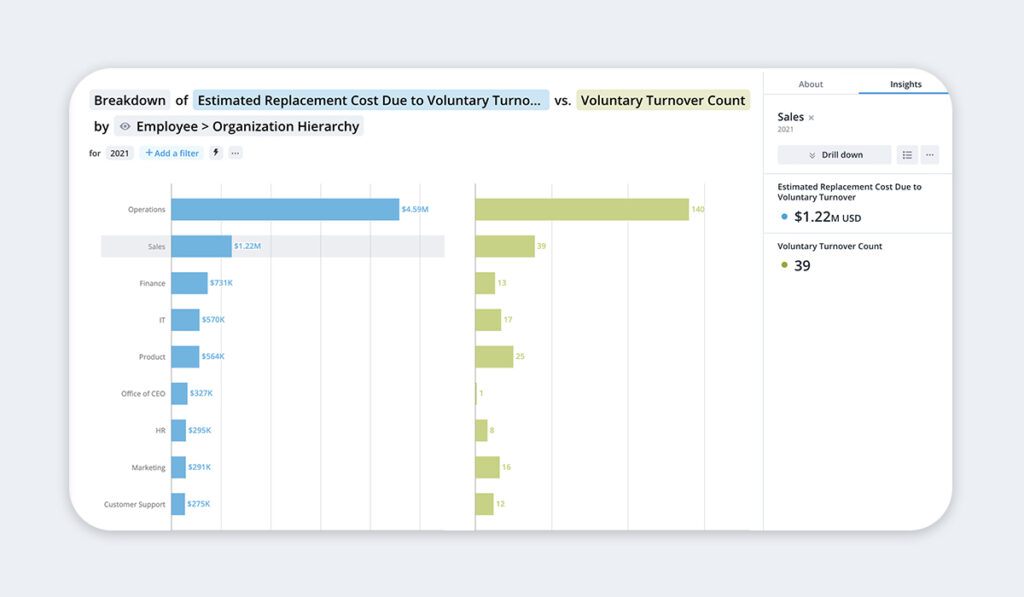Toggle the eye icon before Employee hierarchy
This screenshot has height=597, width=1024.
click(x=125, y=126)
